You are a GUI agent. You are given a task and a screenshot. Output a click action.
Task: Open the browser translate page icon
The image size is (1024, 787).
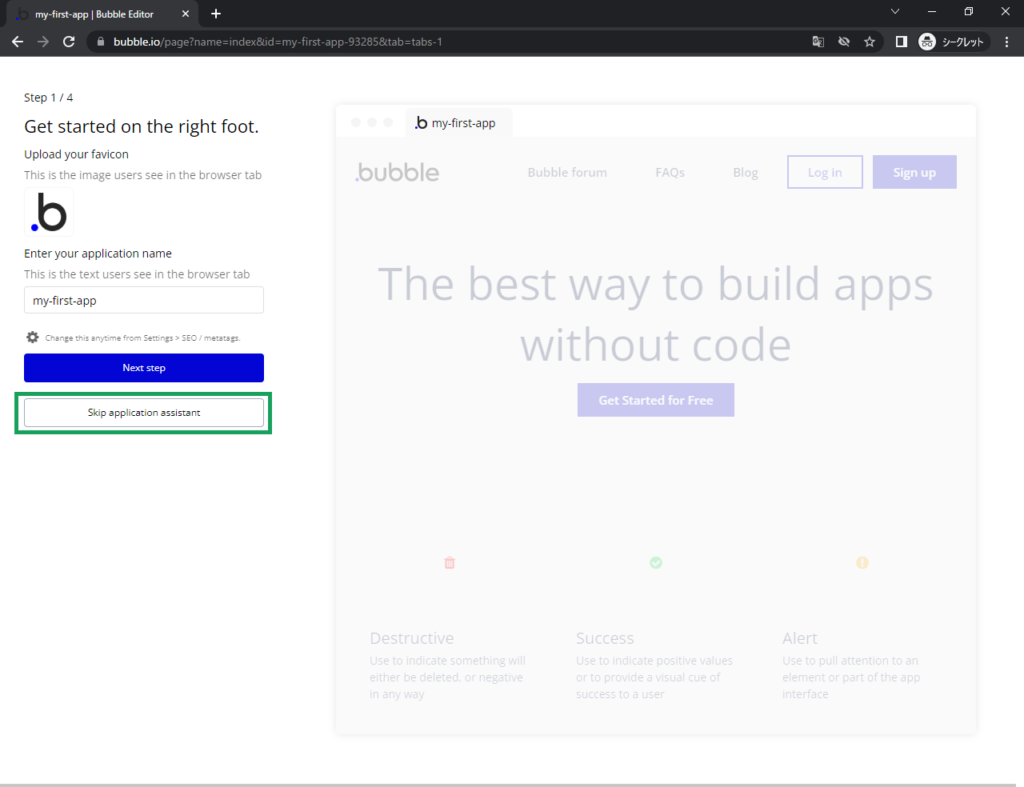[x=818, y=42]
